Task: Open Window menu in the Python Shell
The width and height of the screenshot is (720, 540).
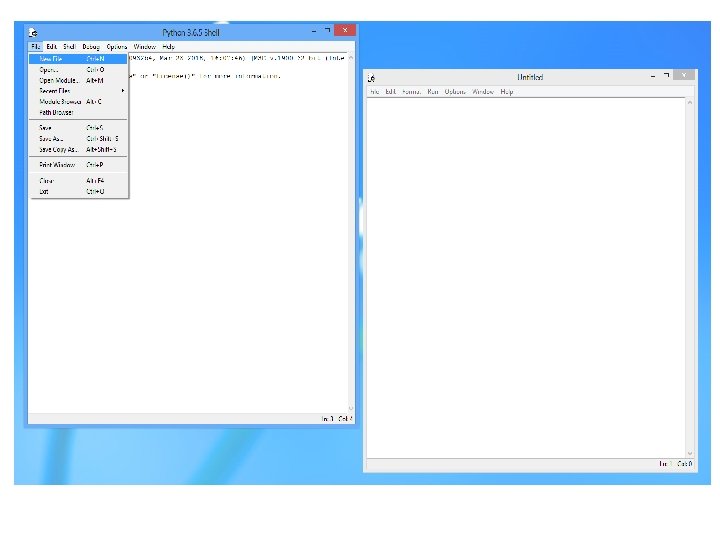Action: tap(145, 47)
